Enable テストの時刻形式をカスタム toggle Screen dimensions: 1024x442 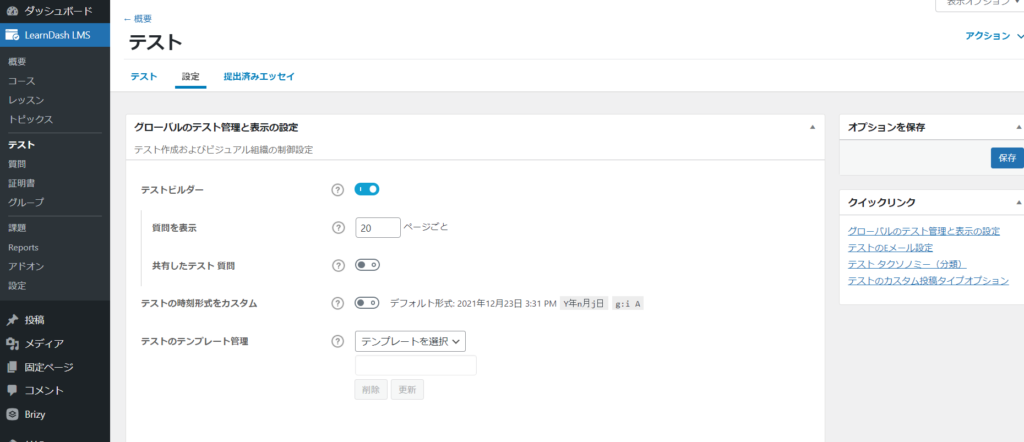pyautogui.click(x=367, y=303)
